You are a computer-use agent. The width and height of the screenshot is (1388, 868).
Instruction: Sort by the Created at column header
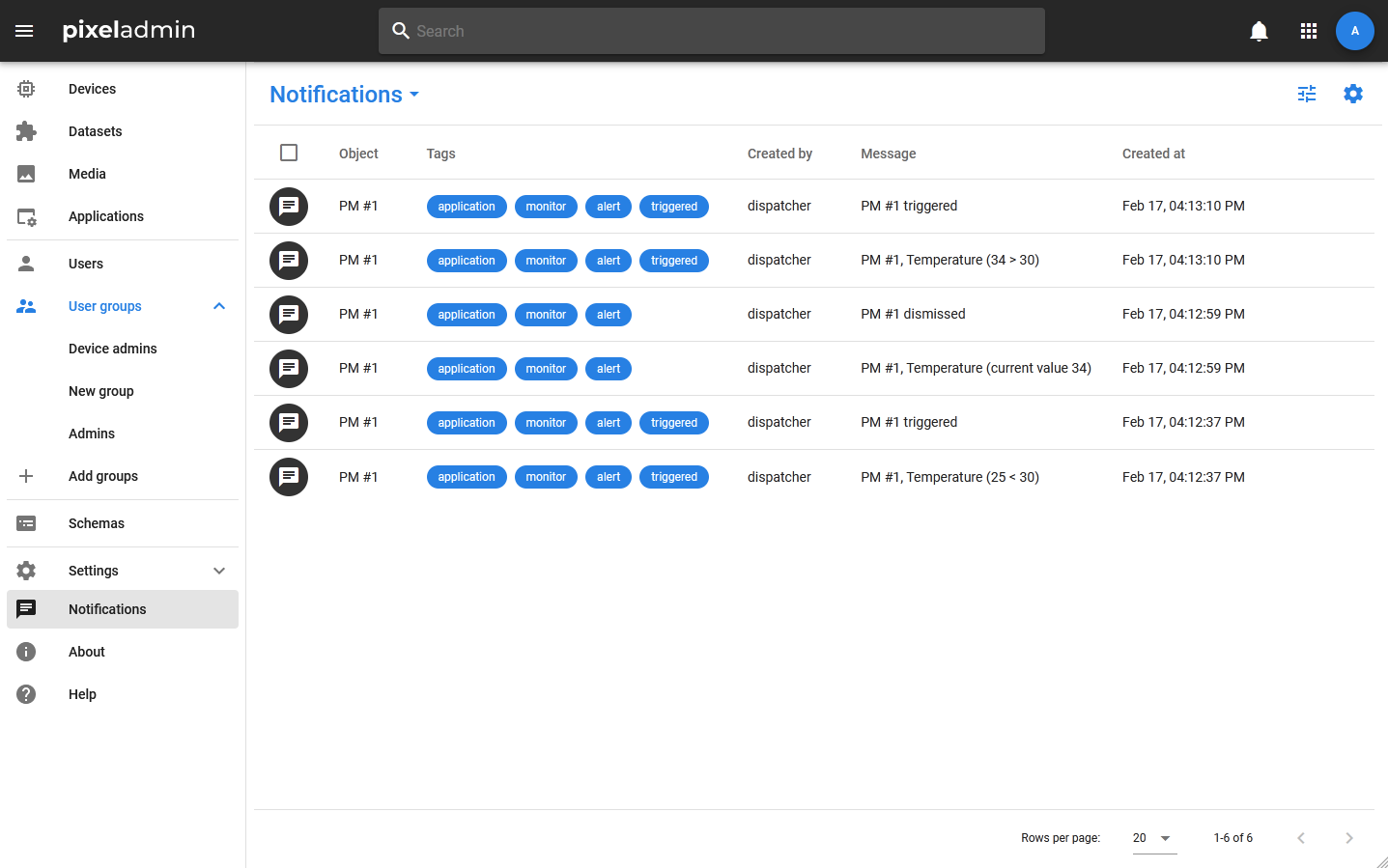(x=1153, y=154)
